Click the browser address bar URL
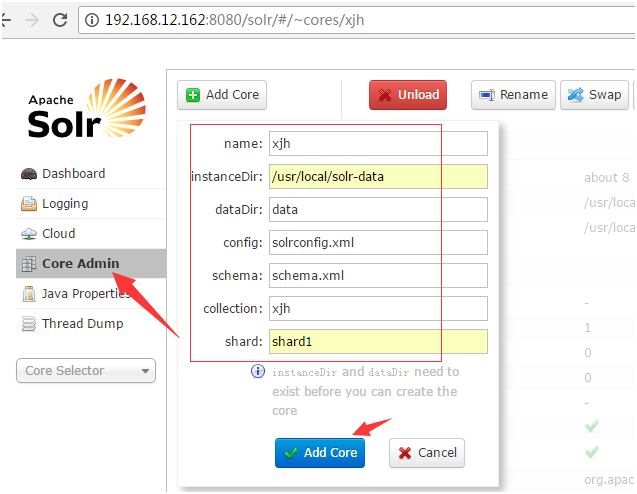The height and width of the screenshot is (494, 637). coord(234,20)
